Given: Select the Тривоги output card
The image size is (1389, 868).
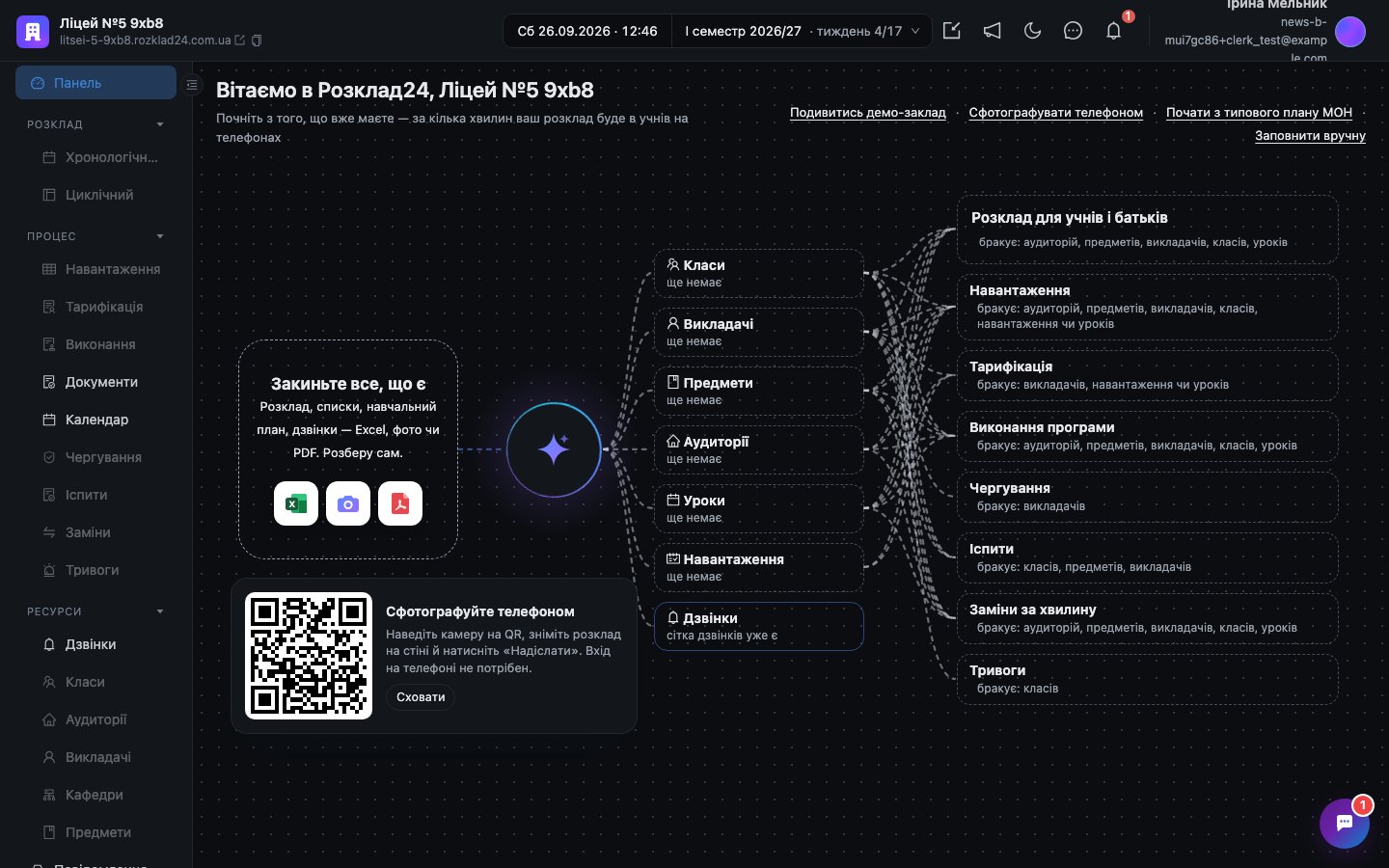Looking at the screenshot, I should 1148,679.
